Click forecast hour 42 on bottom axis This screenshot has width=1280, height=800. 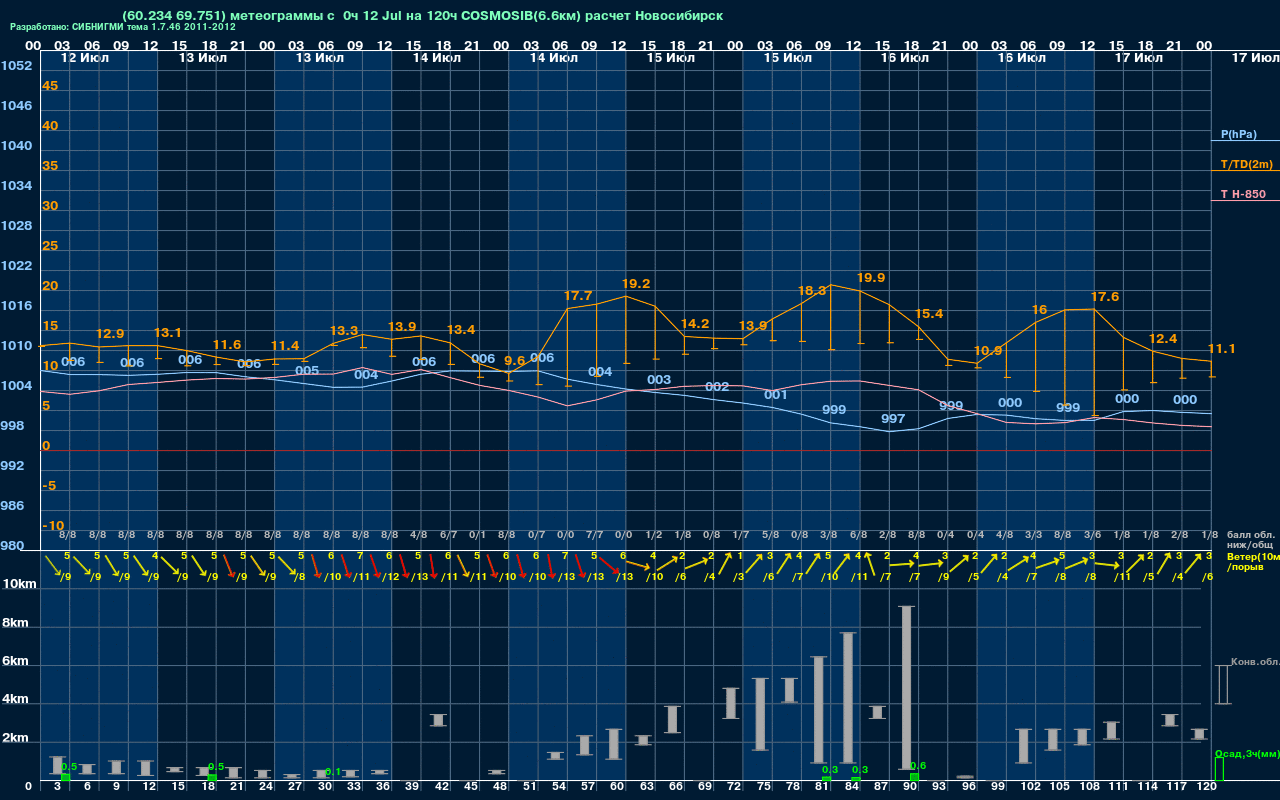(441, 787)
